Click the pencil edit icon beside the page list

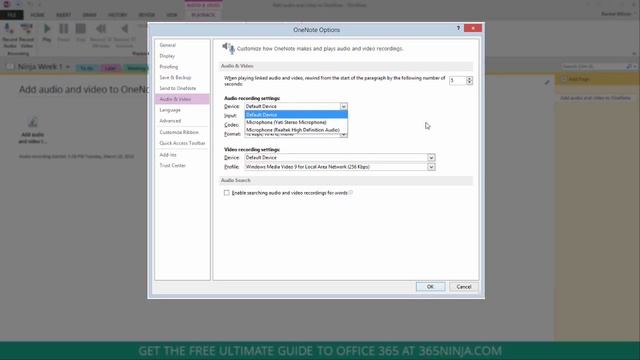click(547, 82)
